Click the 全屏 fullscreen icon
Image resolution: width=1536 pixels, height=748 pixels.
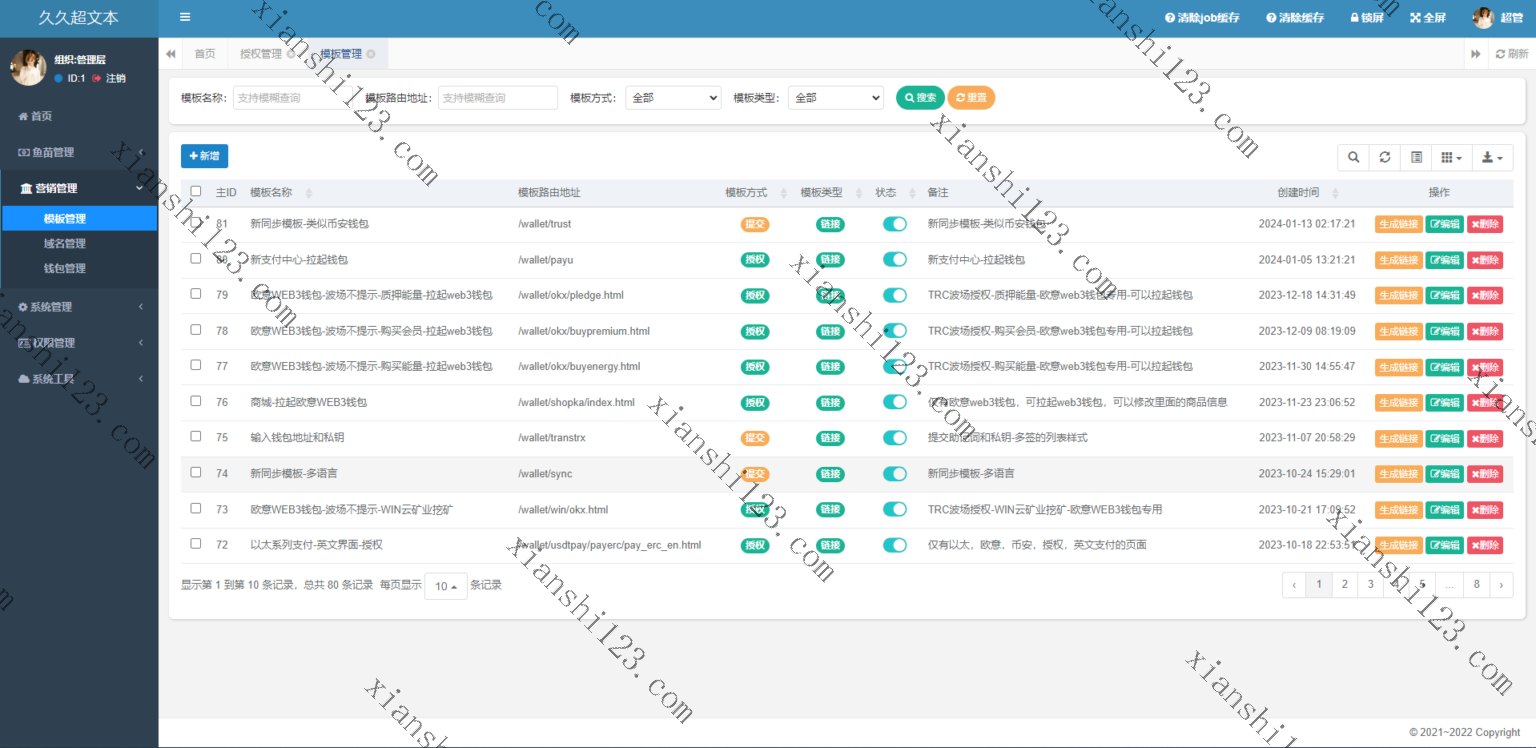1428,18
